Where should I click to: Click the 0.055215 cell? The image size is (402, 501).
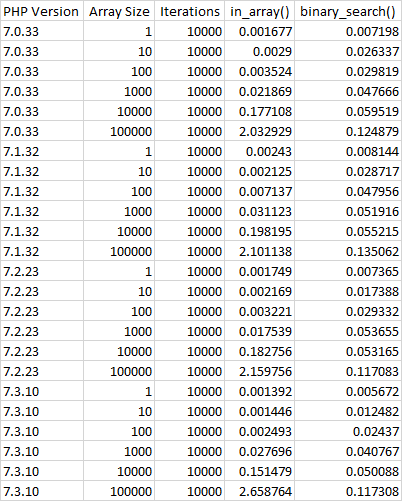(x=348, y=231)
